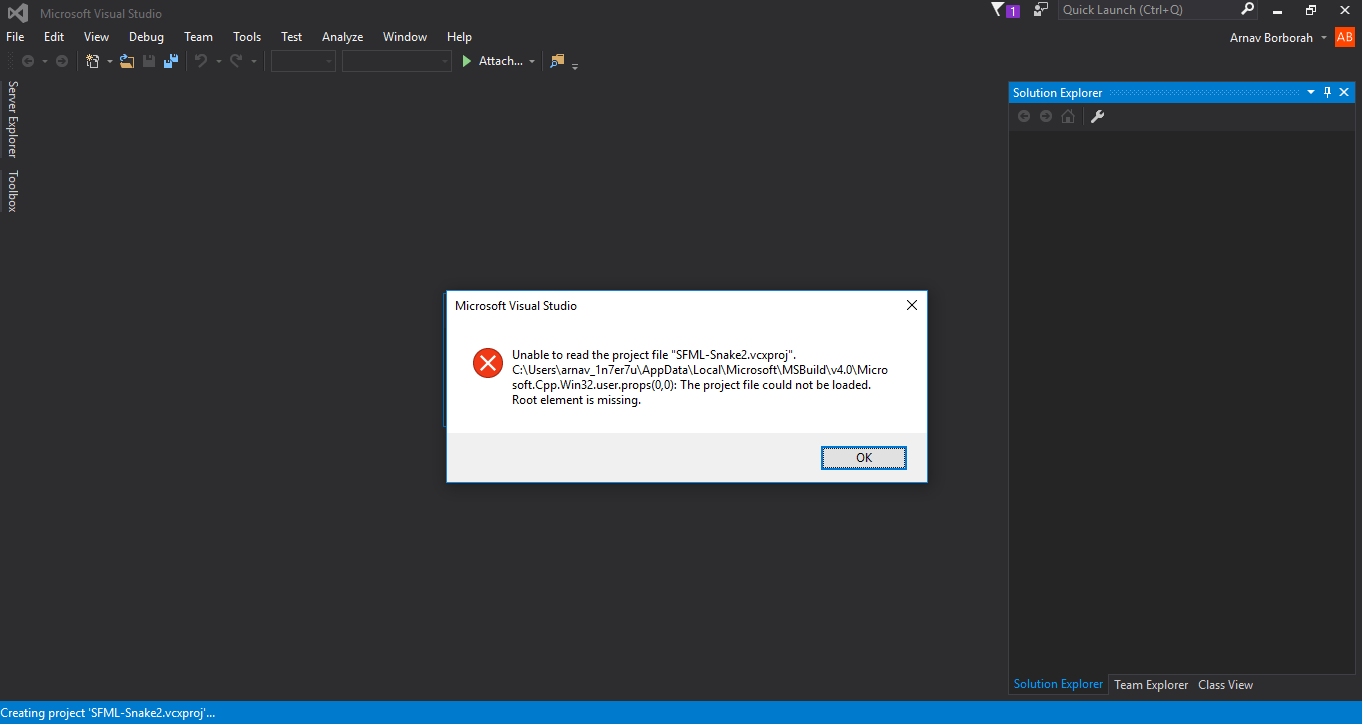Open a file using the Open File icon
The width and height of the screenshot is (1362, 724).
point(126,60)
